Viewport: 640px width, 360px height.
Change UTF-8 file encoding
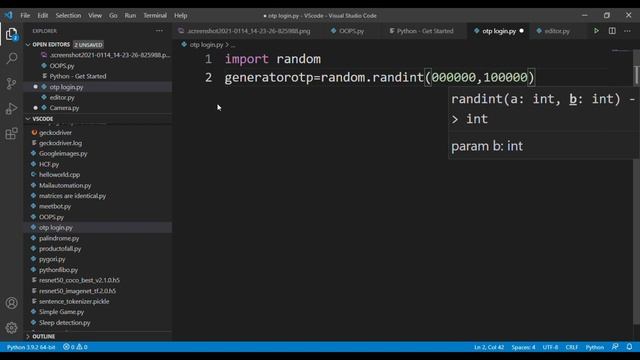[550, 347]
